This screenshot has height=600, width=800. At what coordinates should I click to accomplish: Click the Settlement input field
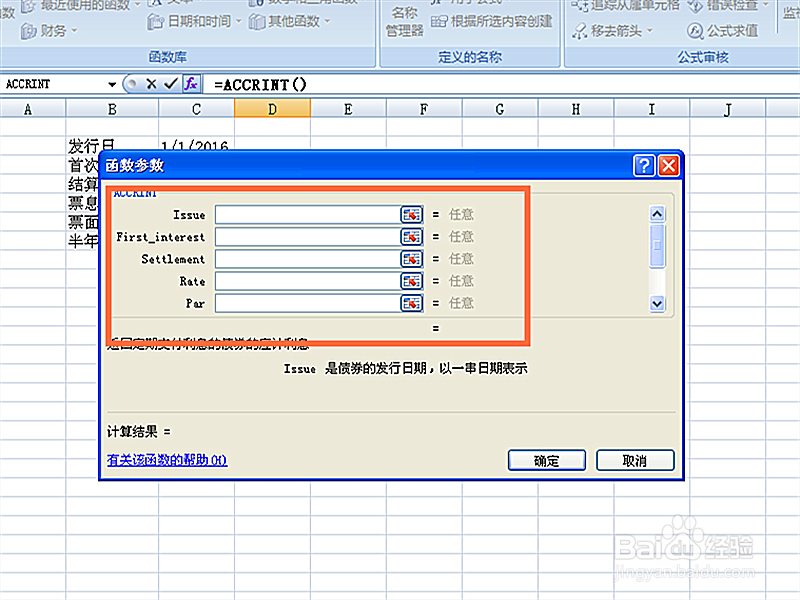[x=308, y=259]
